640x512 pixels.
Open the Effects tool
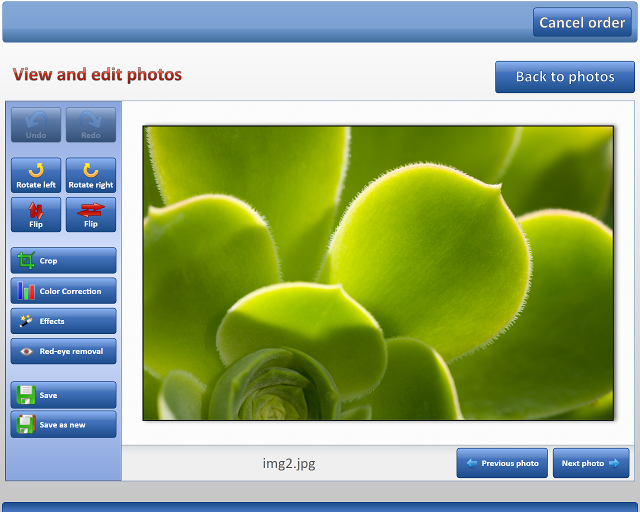[x=64, y=321]
